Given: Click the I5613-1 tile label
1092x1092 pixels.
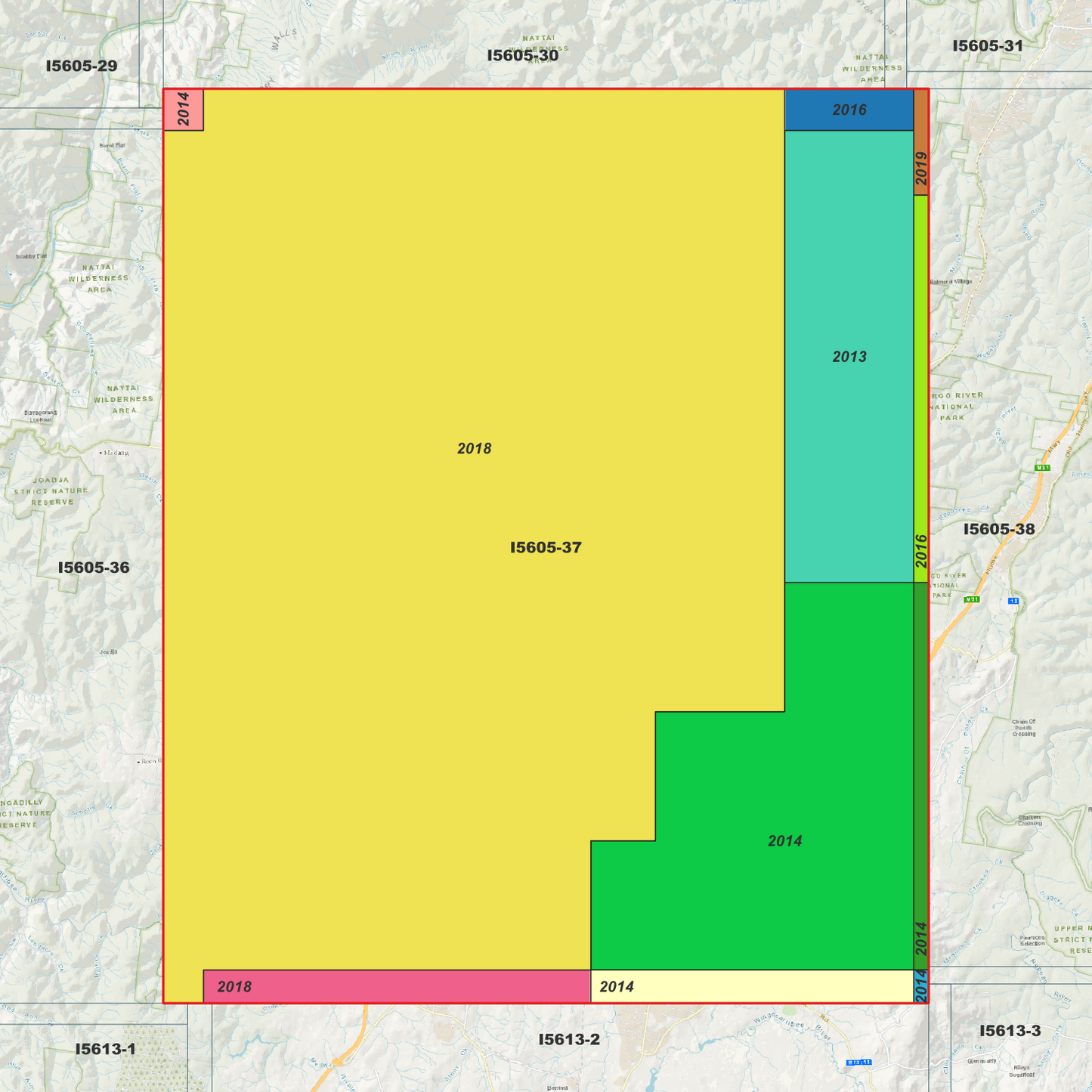Looking at the screenshot, I should [x=104, y=1049].
